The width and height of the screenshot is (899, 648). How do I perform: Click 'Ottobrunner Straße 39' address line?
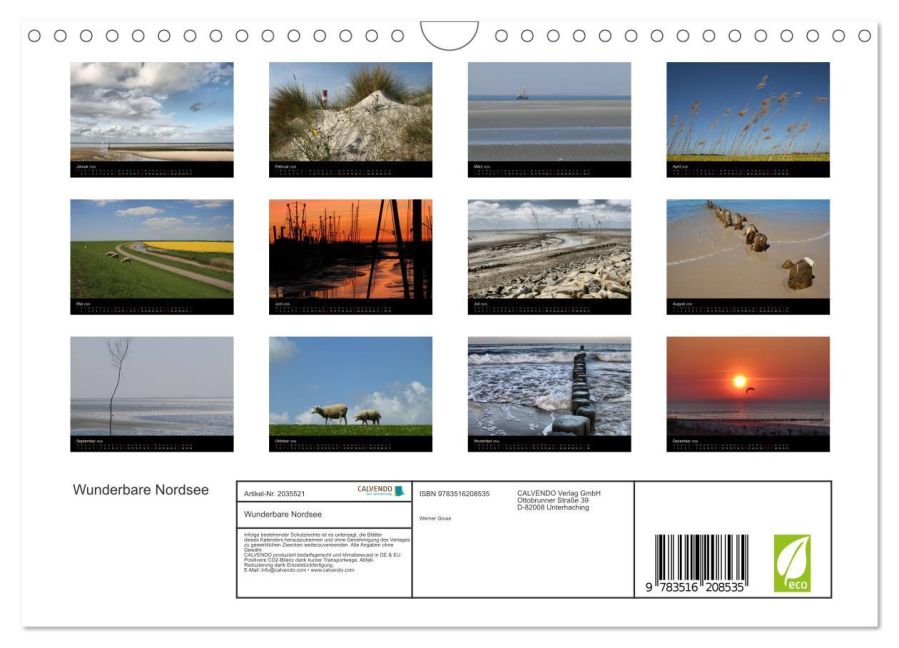point(553,500)
